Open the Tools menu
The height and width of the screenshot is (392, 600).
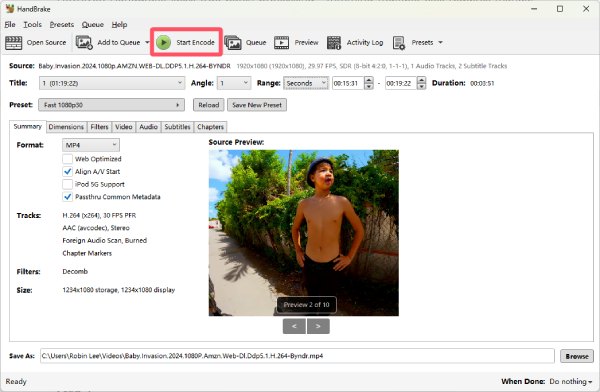point(33,24)
